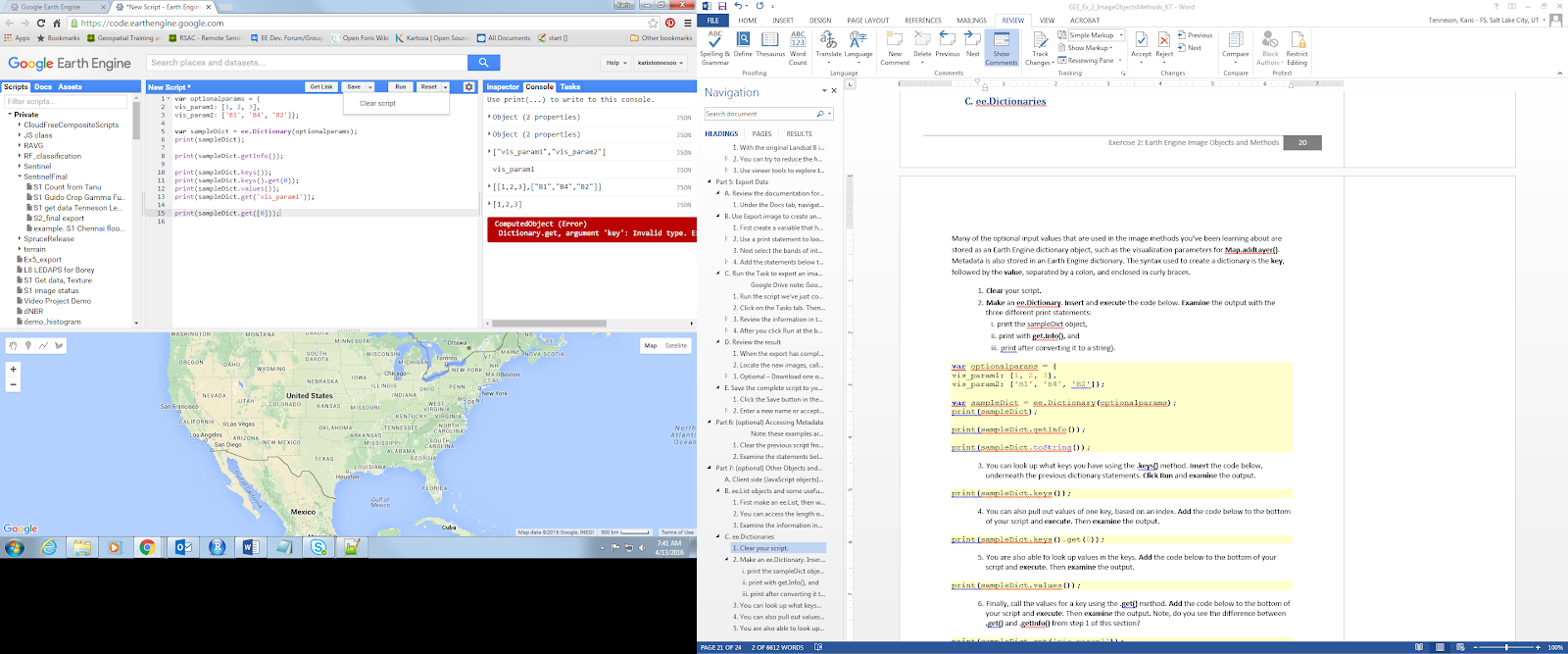This screenshot has height=654, width=1568.
Task: Select the hand pan tool on map
Action: click(x=13, y=345)
